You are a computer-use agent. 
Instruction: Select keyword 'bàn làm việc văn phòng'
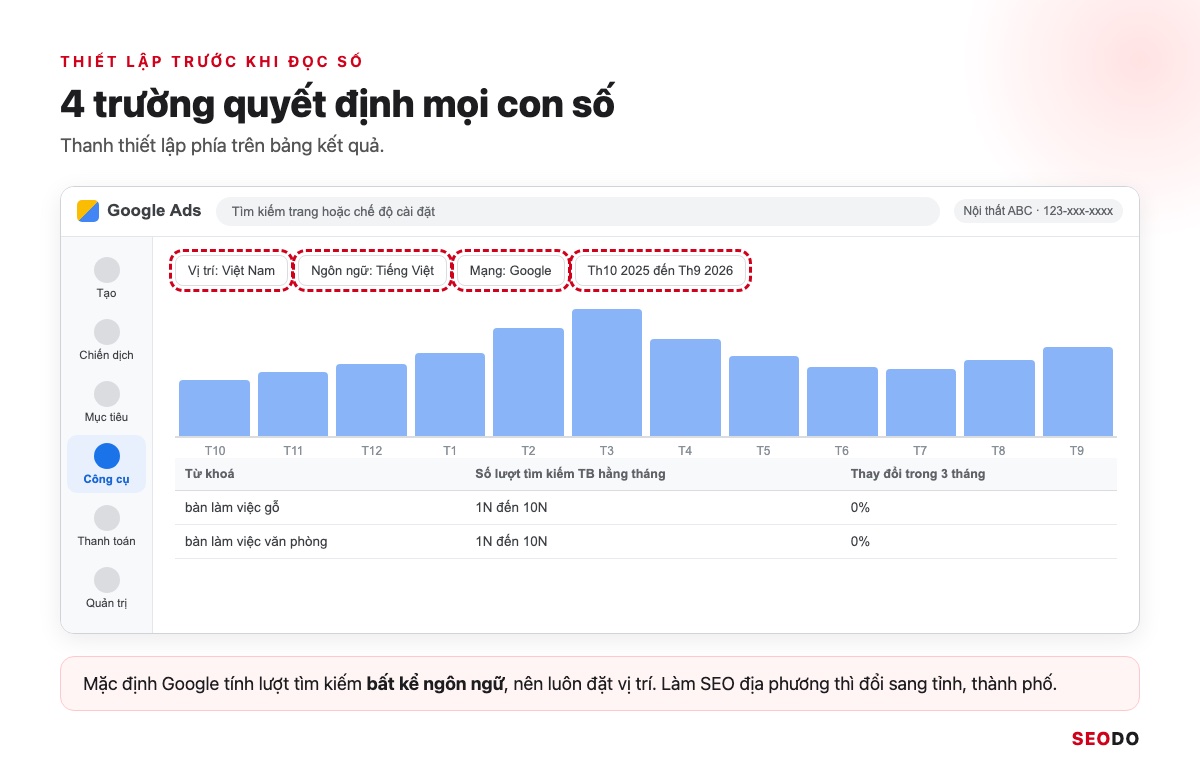pos(256,542)
